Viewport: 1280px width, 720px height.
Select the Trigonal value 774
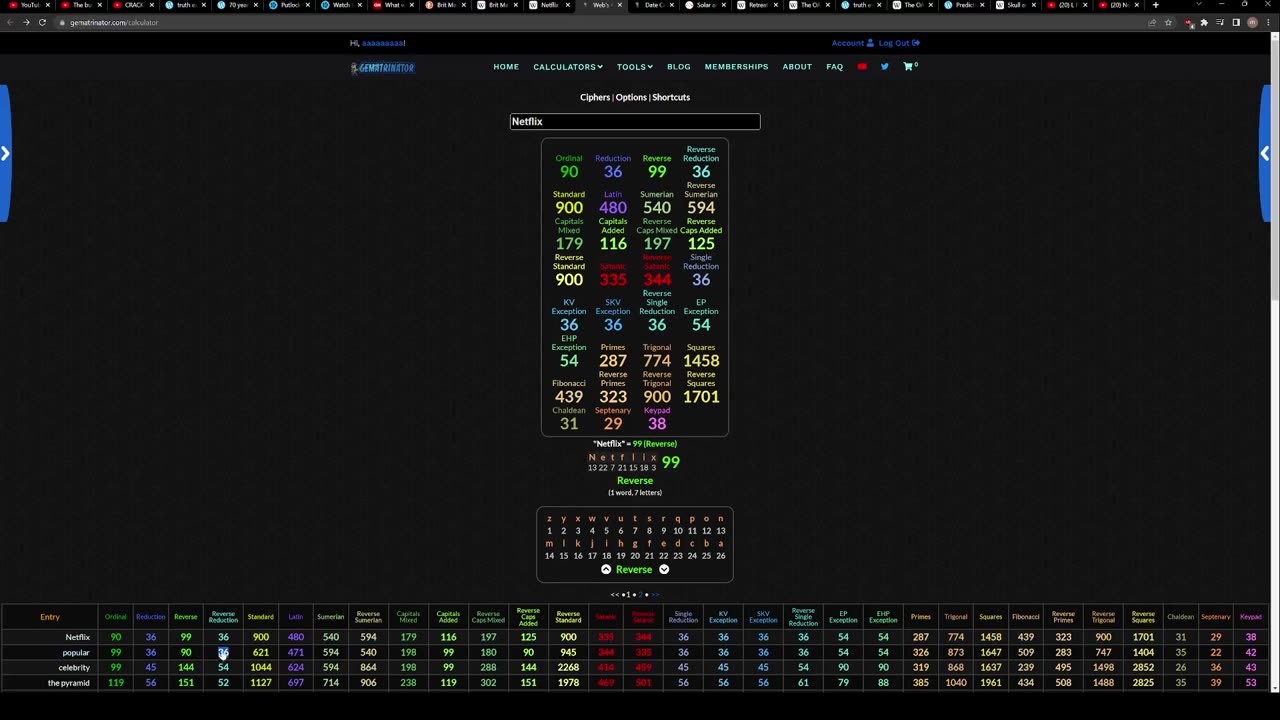click(x=657, y=361)
